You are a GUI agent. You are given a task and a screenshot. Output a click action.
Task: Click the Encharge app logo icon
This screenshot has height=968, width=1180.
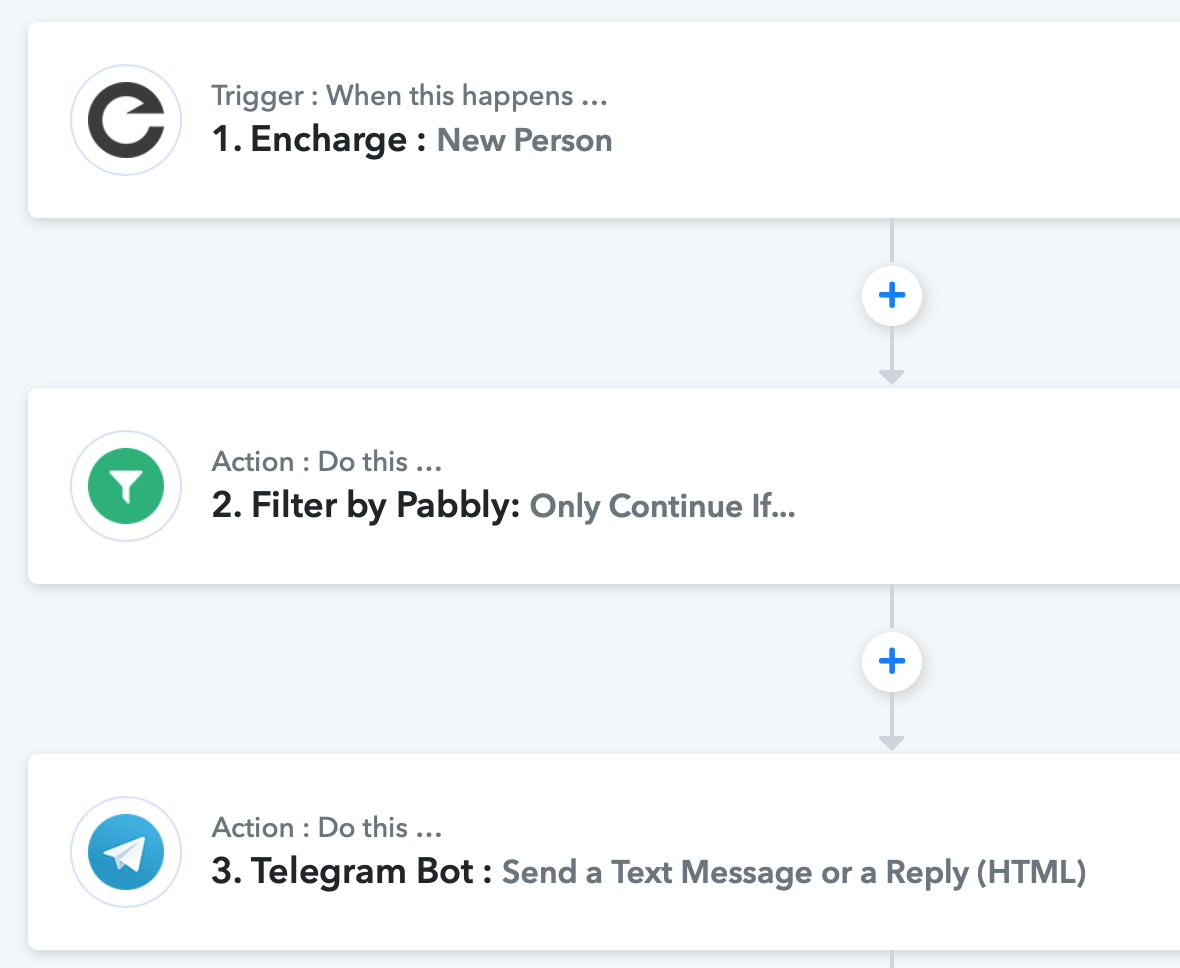[x=126, y=120]
